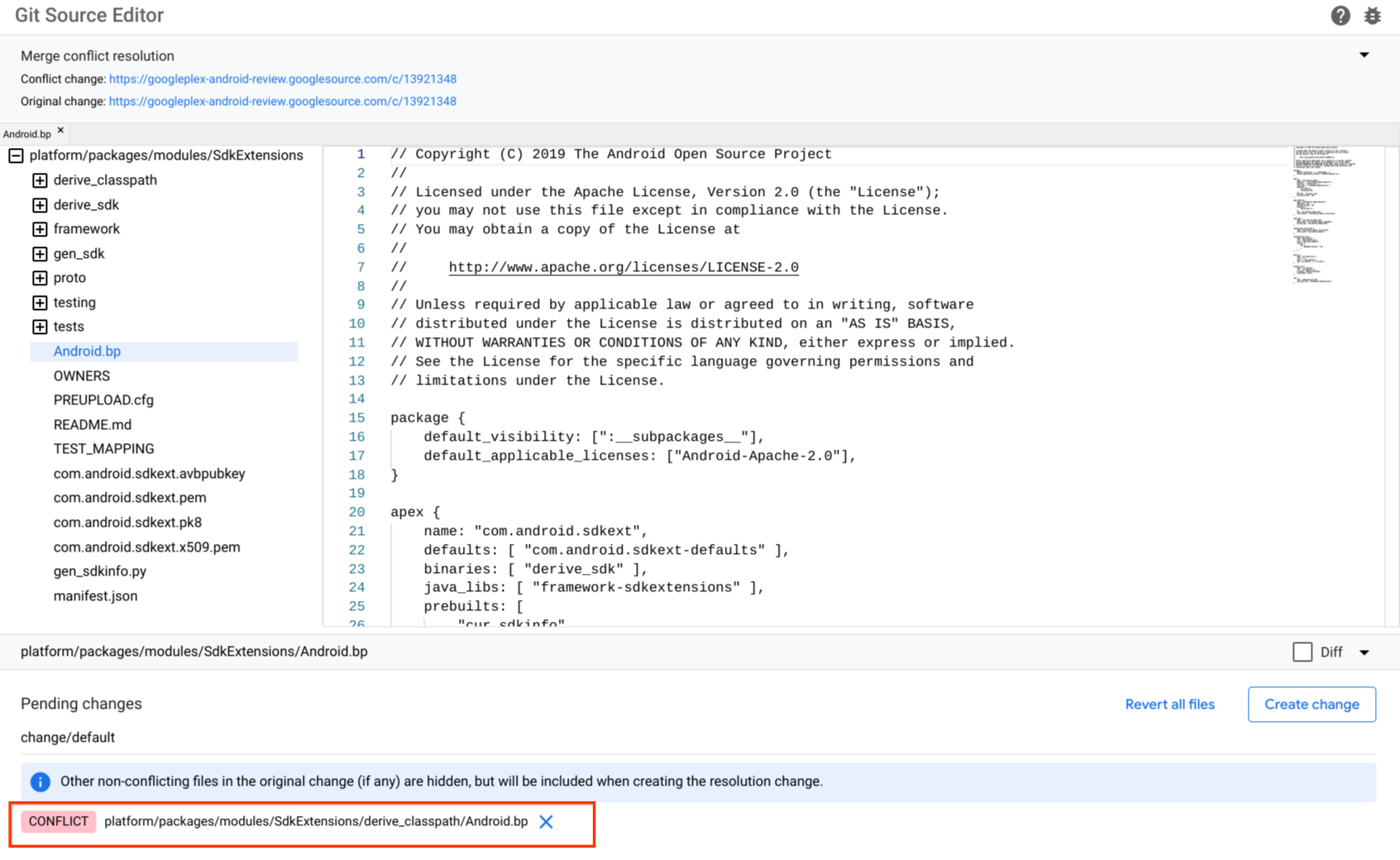
Task: Select the README.md file
Action: click(92, 424)
